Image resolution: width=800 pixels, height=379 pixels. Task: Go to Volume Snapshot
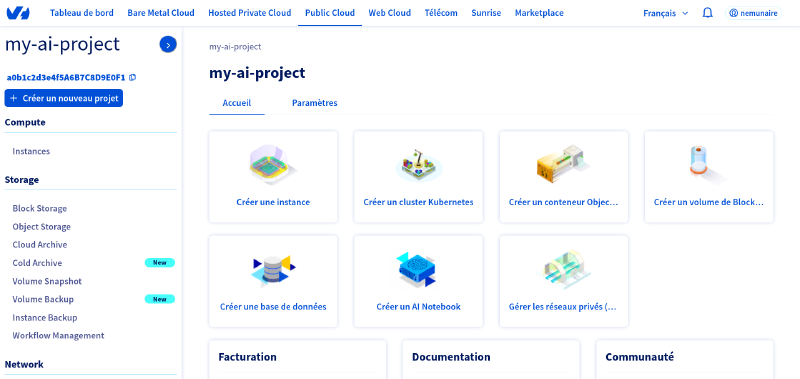(47, 282)
